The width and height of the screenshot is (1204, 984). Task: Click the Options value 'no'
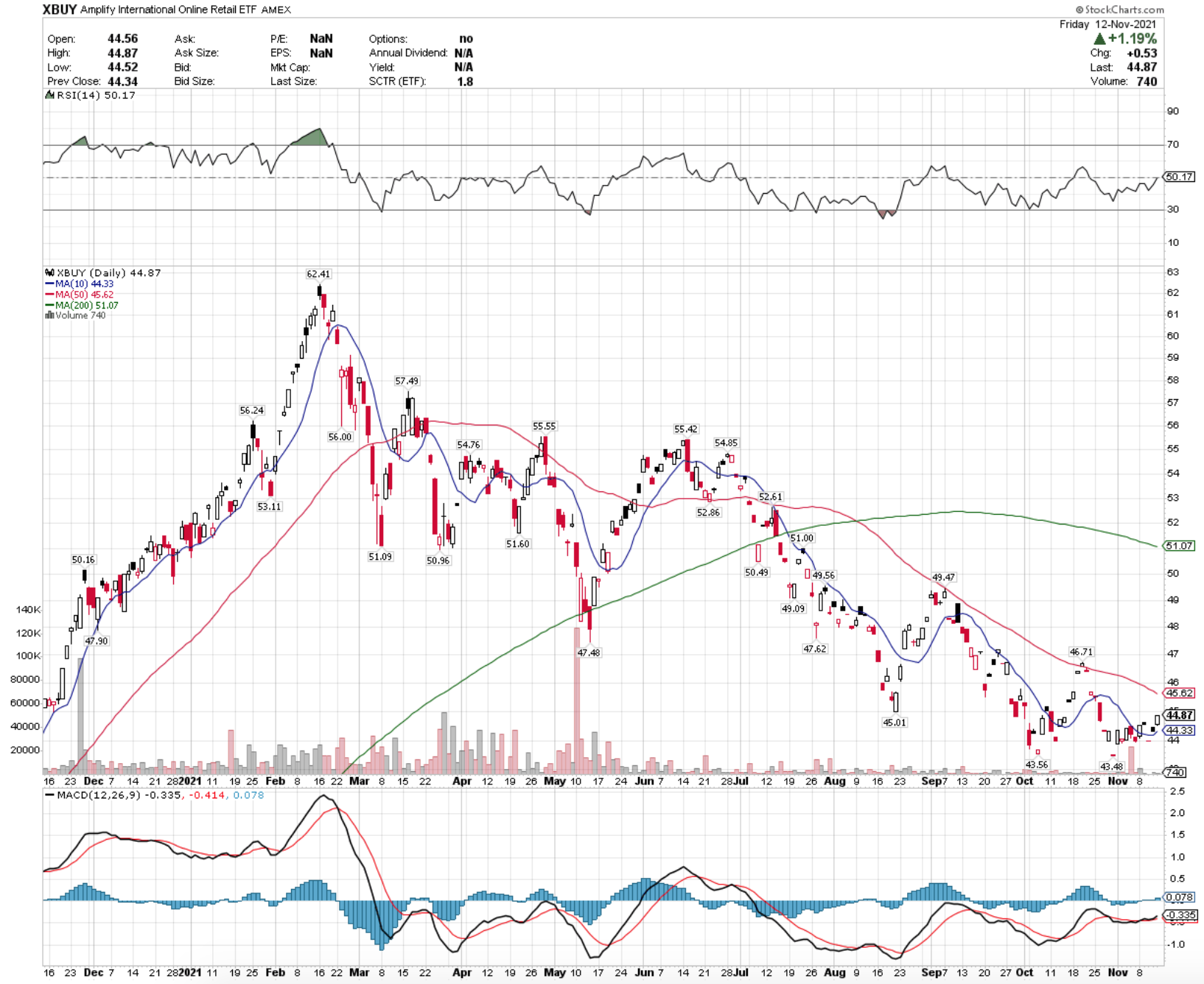(x=466, y=38)
